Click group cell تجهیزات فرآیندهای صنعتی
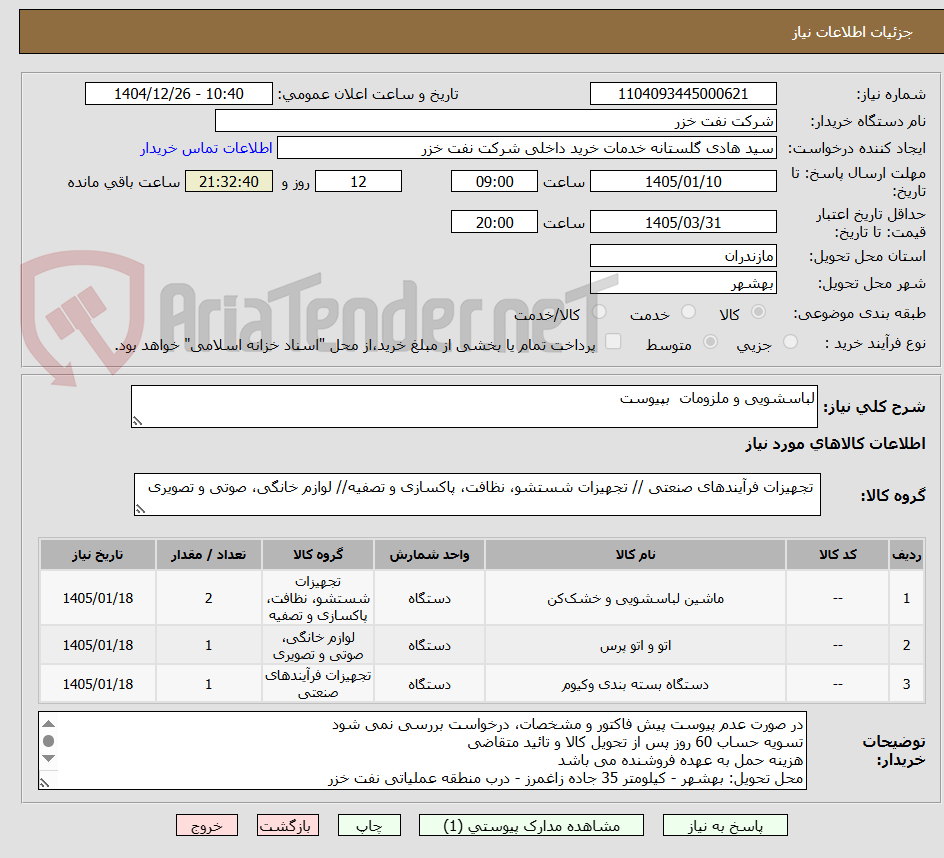 318,684
